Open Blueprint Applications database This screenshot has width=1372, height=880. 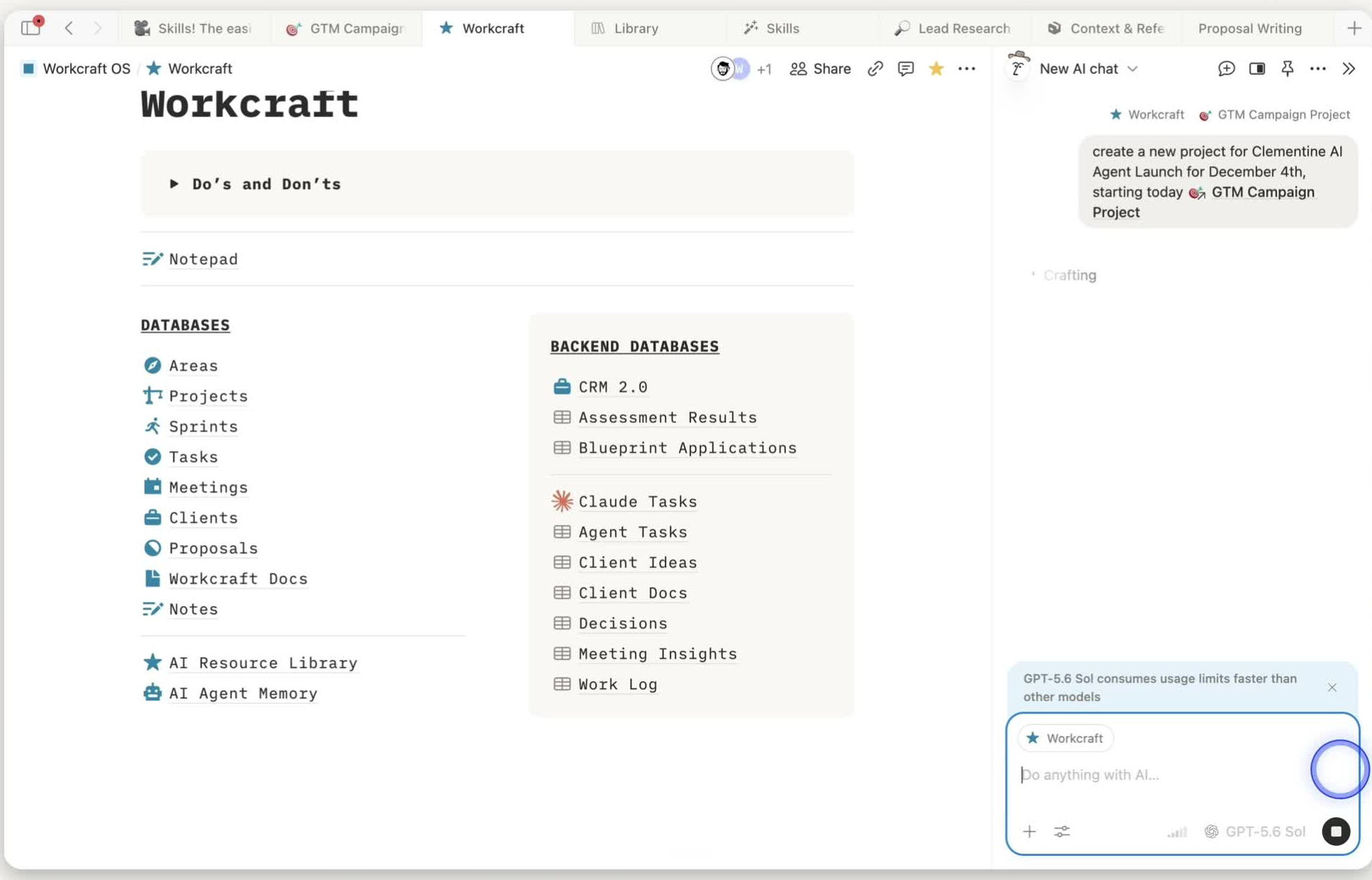pos(687,448)
